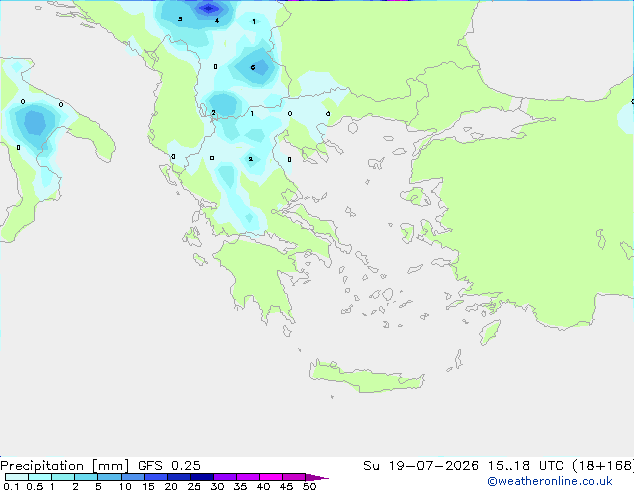
Task: Click the '10' legend scale label
Action: click(125, 486)
